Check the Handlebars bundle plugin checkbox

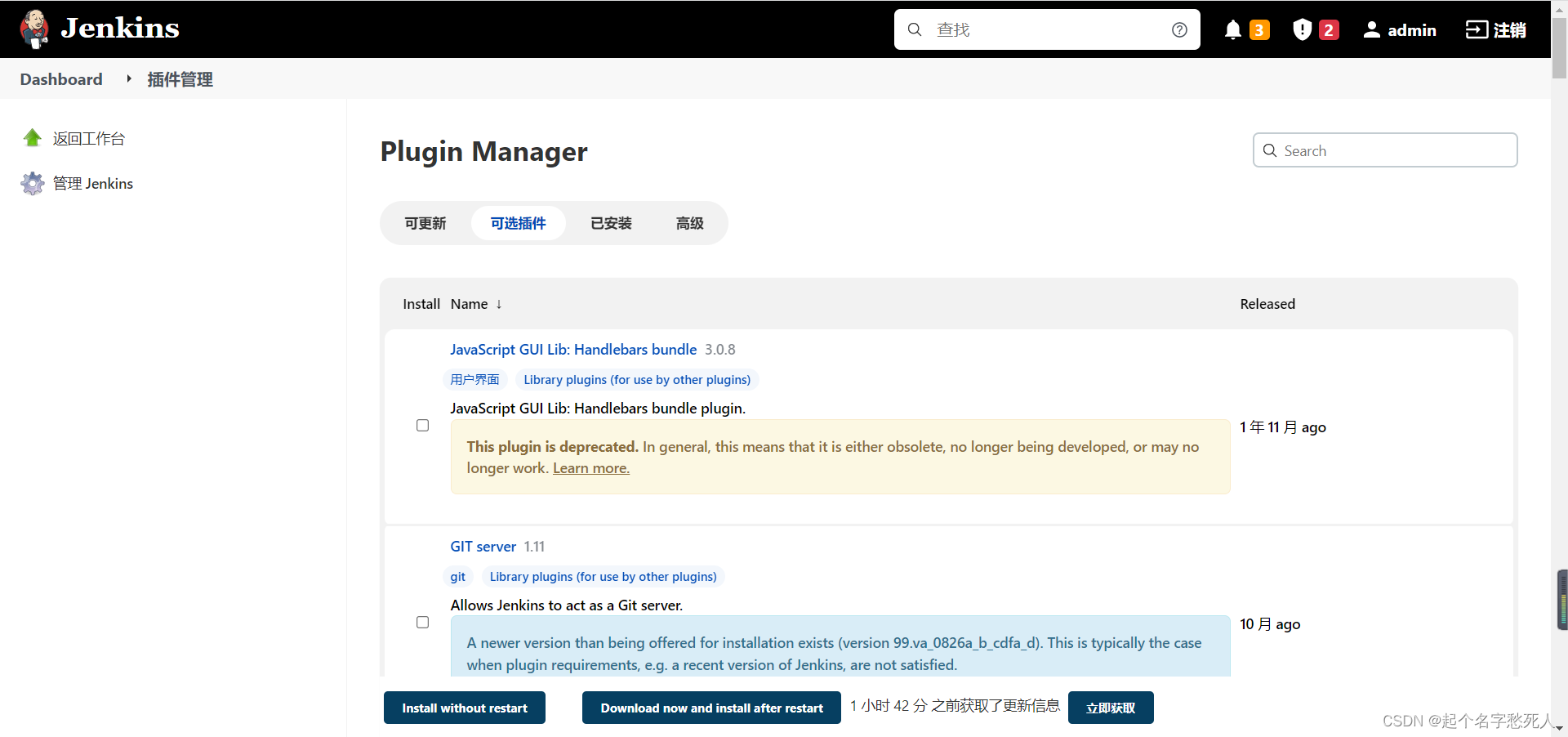click(422, 426)
